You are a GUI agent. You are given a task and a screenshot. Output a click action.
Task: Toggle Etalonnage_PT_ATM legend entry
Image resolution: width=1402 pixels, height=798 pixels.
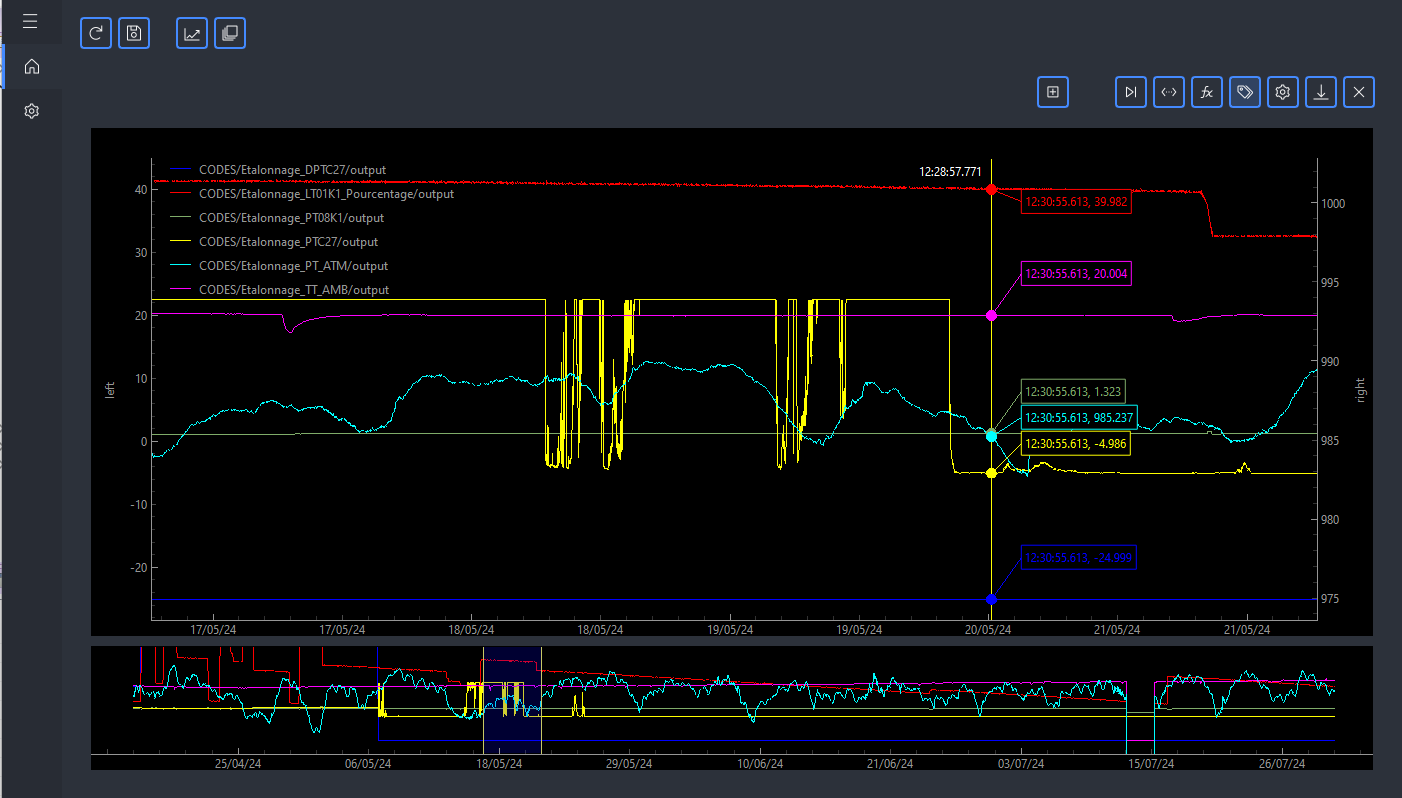tap(293, 266)
